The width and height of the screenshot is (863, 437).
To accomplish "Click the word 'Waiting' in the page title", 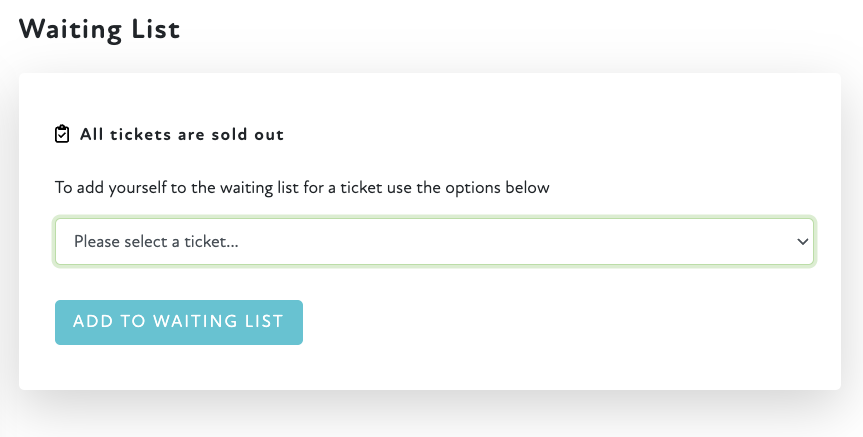I will [x=71, y=28].
